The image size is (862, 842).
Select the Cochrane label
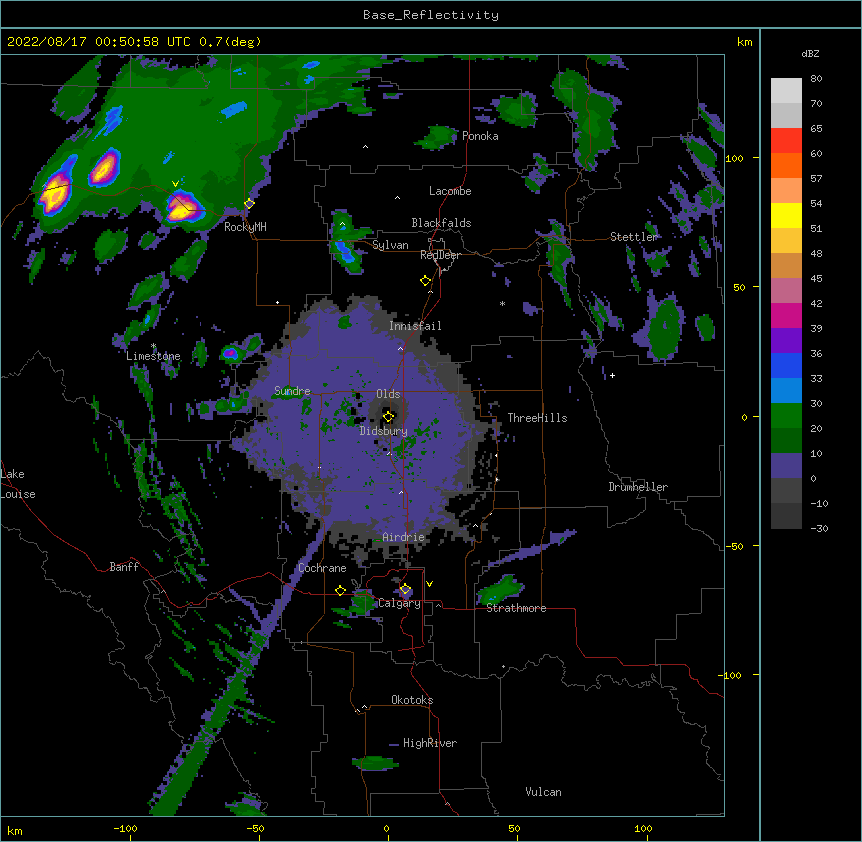pos(322,568)
